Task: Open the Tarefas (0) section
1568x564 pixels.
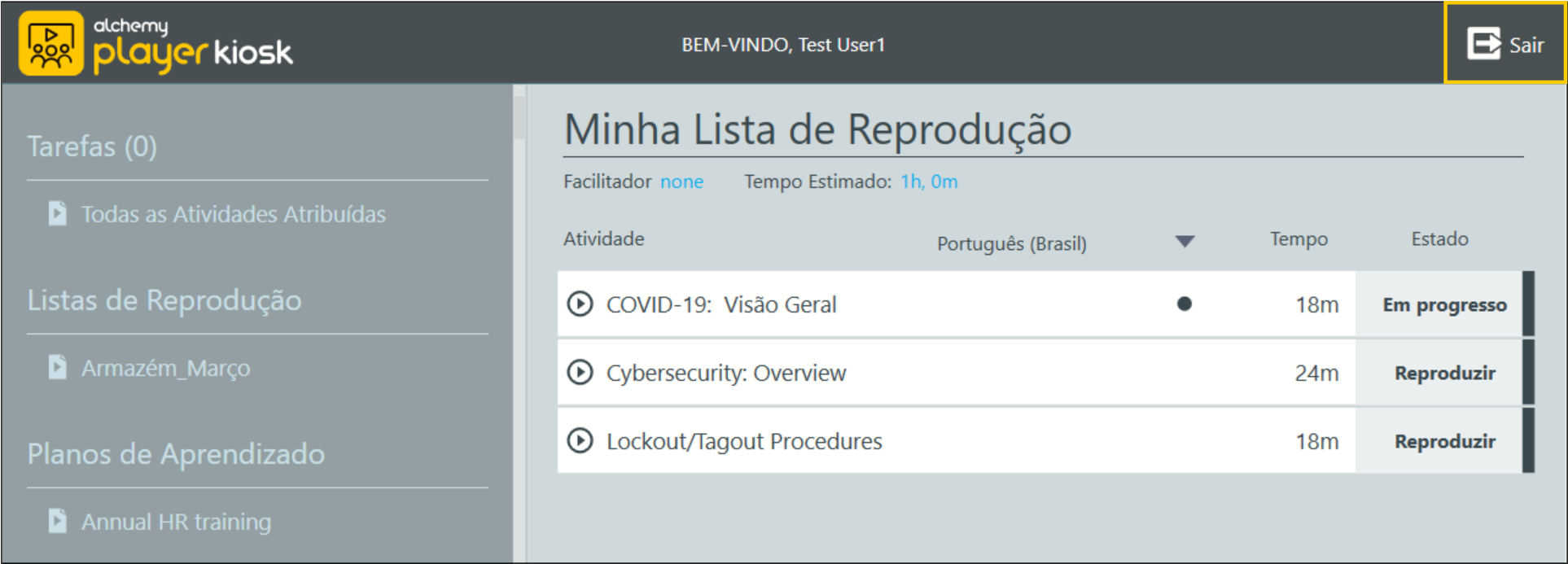Action: [x=92, y=146]
